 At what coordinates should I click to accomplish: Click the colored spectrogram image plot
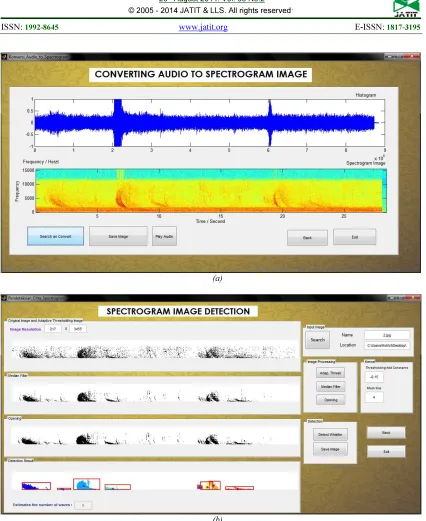pos(211,191)
